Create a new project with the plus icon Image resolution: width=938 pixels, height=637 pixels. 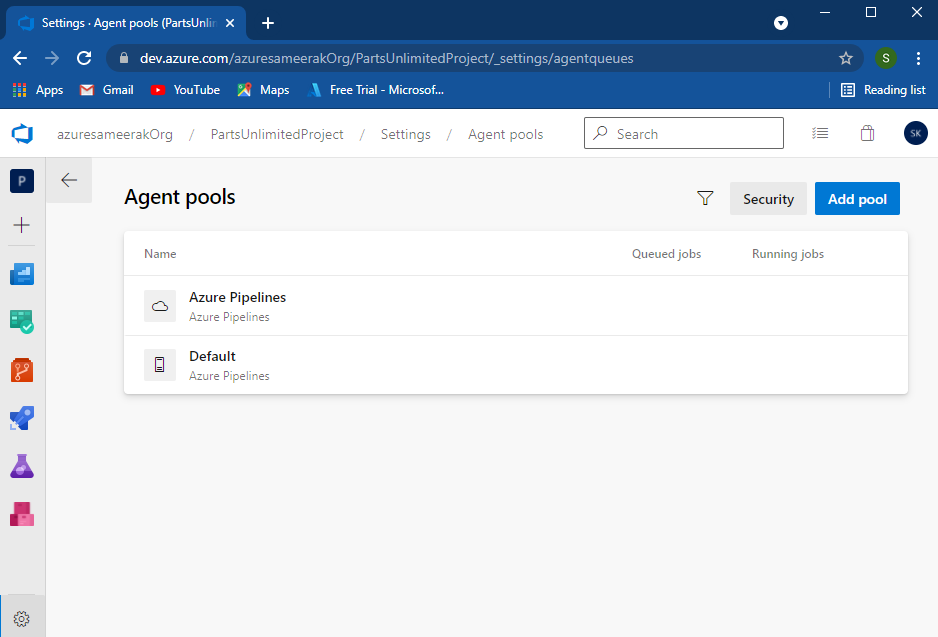pyautogui.click(x=21, y=226)
